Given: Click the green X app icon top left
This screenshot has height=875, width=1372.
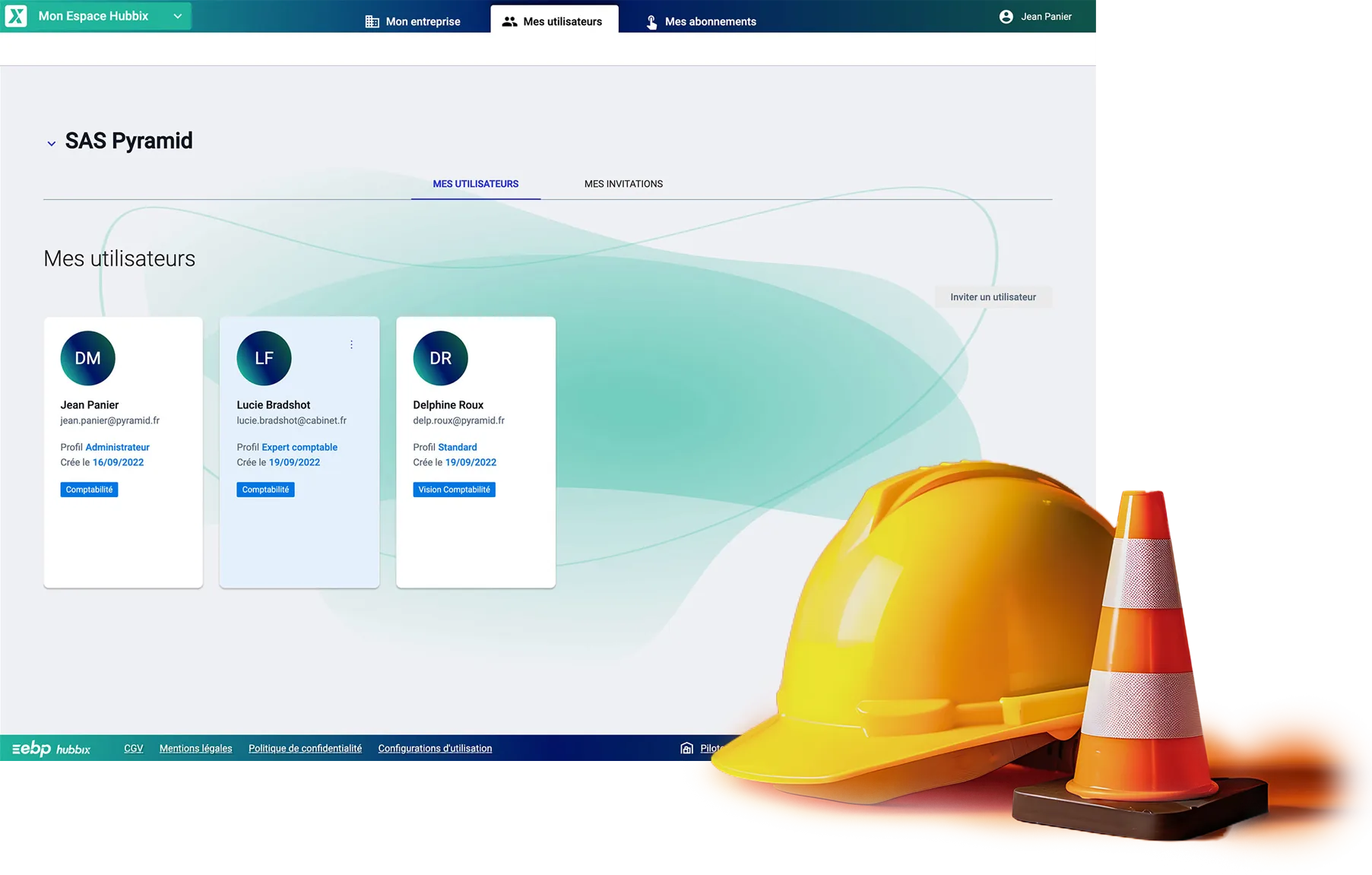Looking at the screenshot, I should point(15,15).
